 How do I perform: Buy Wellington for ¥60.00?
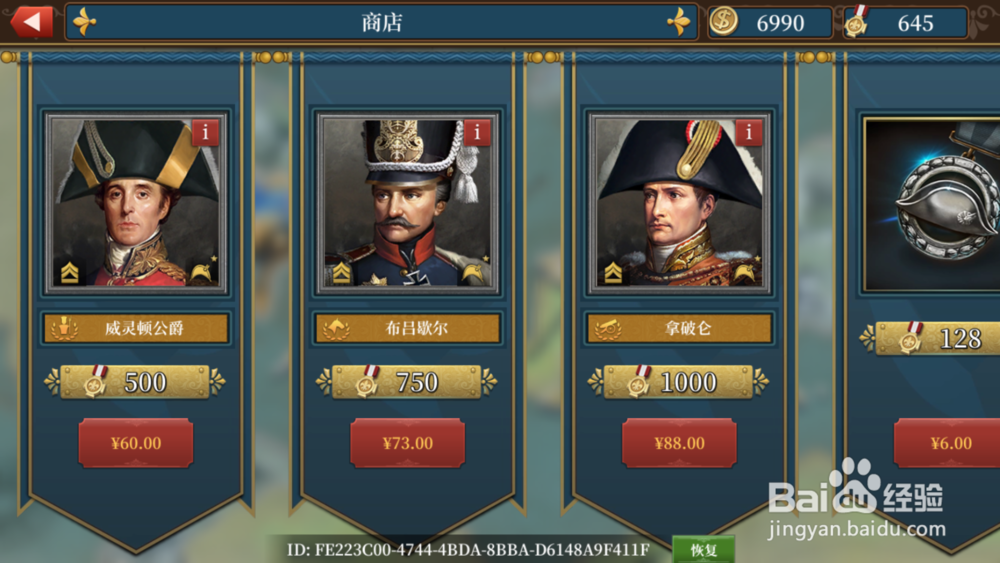point(136,443)
